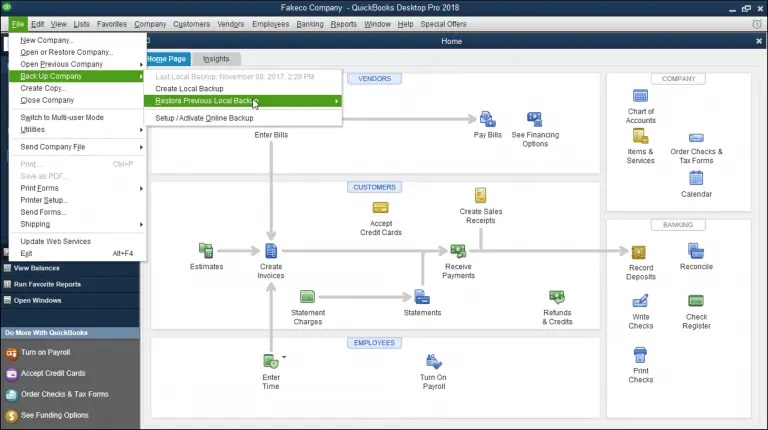The image size is (768, 430).
Task: Select the Estimates icon
Action: tap(206, 251)
